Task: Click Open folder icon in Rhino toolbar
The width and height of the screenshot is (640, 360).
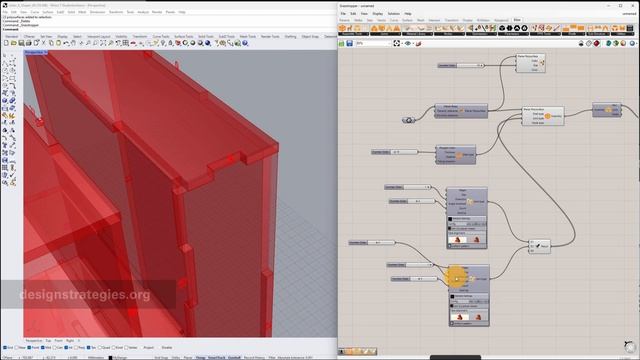Action: [13, 43]
